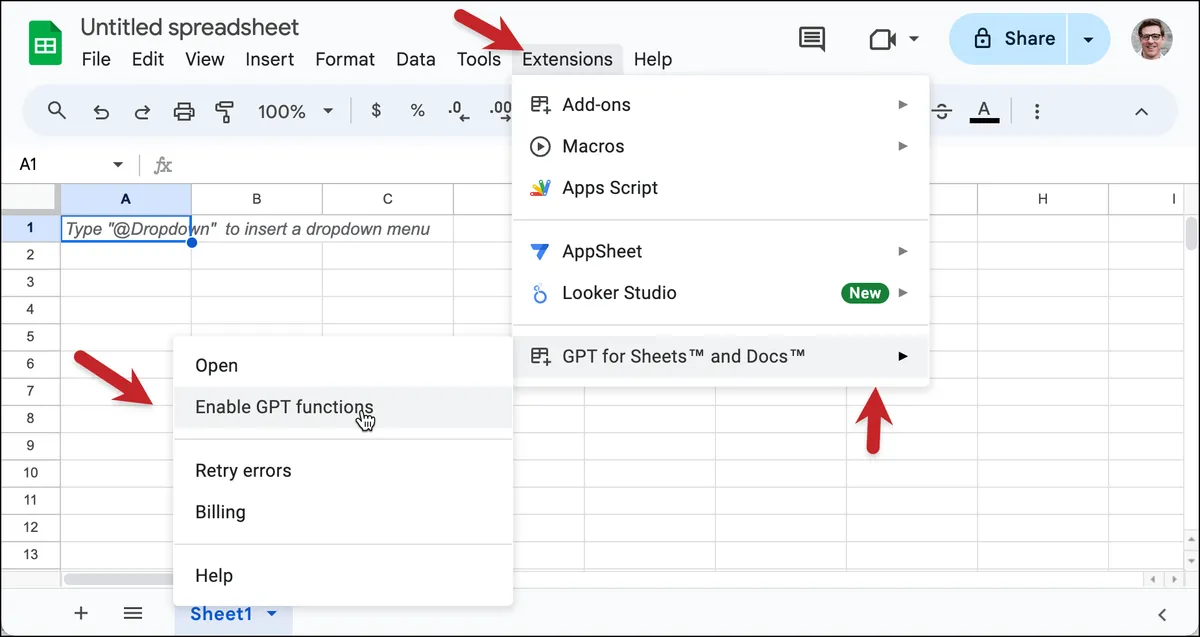Select cell A1
1200x637 pixels.
(x=126, y=228)
